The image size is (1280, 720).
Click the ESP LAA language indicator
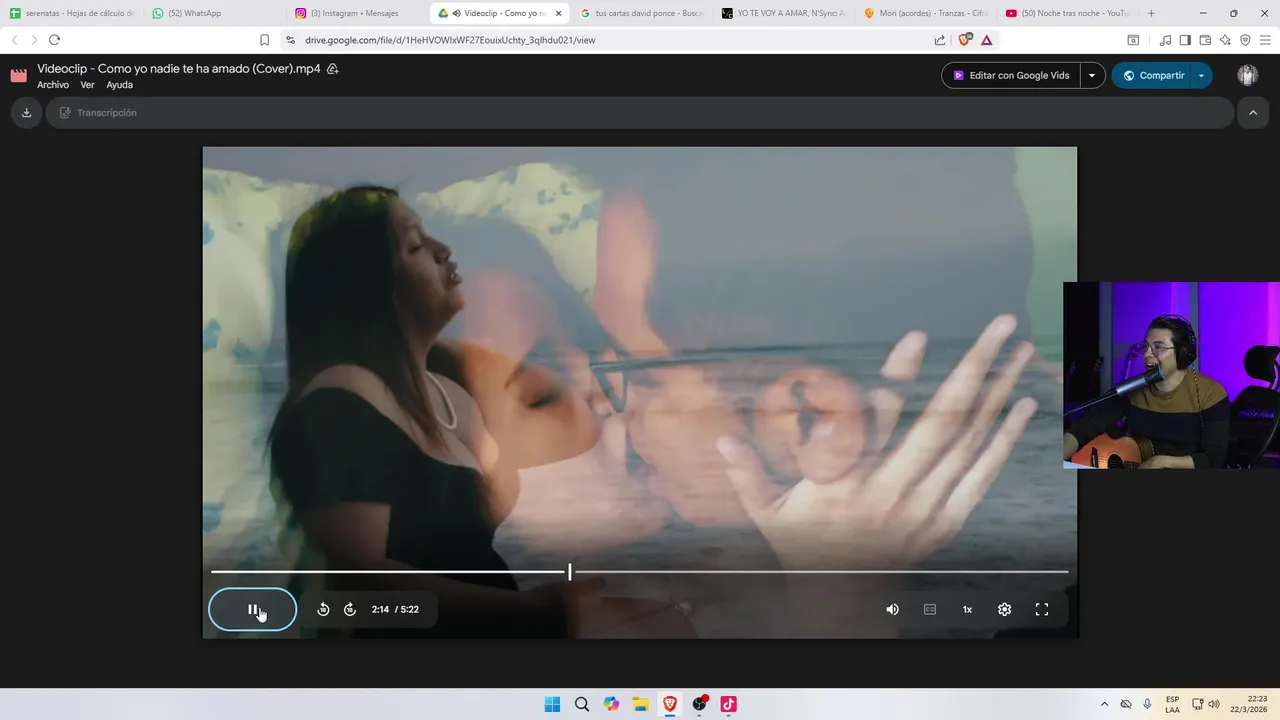tap(1172, 704)
